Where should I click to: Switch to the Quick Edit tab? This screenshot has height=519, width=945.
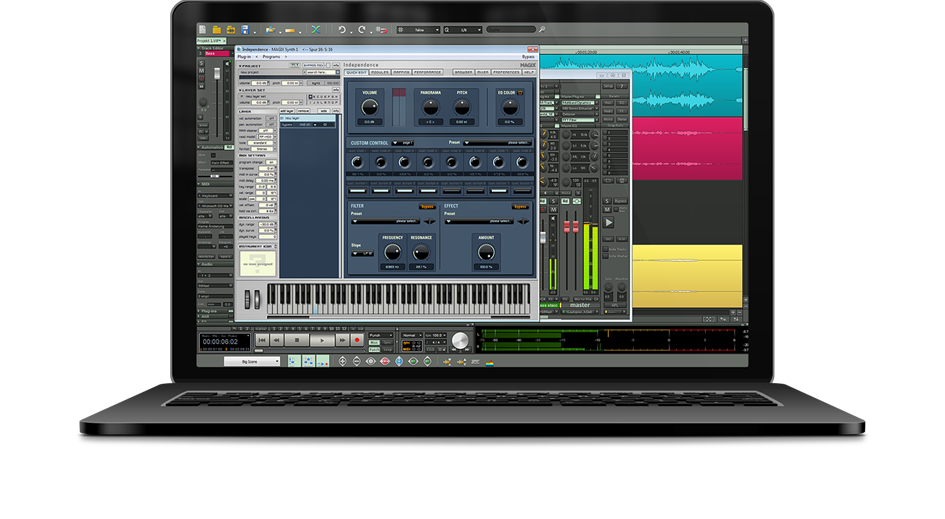pos(356,72)
